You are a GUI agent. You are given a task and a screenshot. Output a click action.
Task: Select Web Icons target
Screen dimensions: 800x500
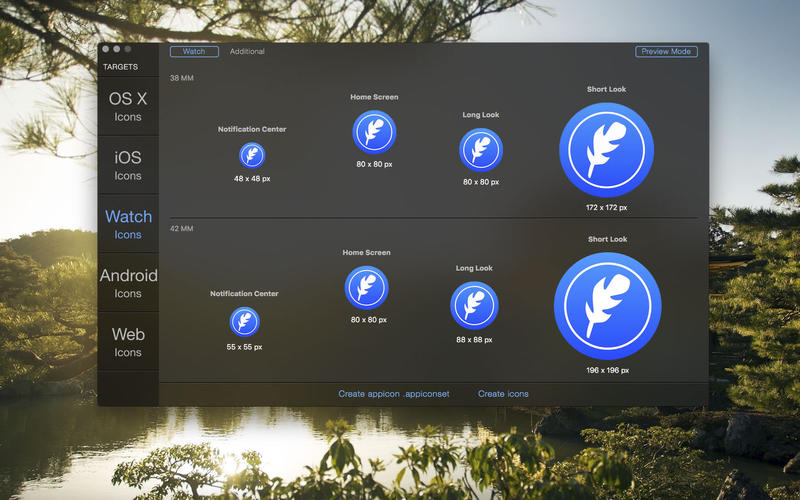pyautogui.click(x=128, y=342)
